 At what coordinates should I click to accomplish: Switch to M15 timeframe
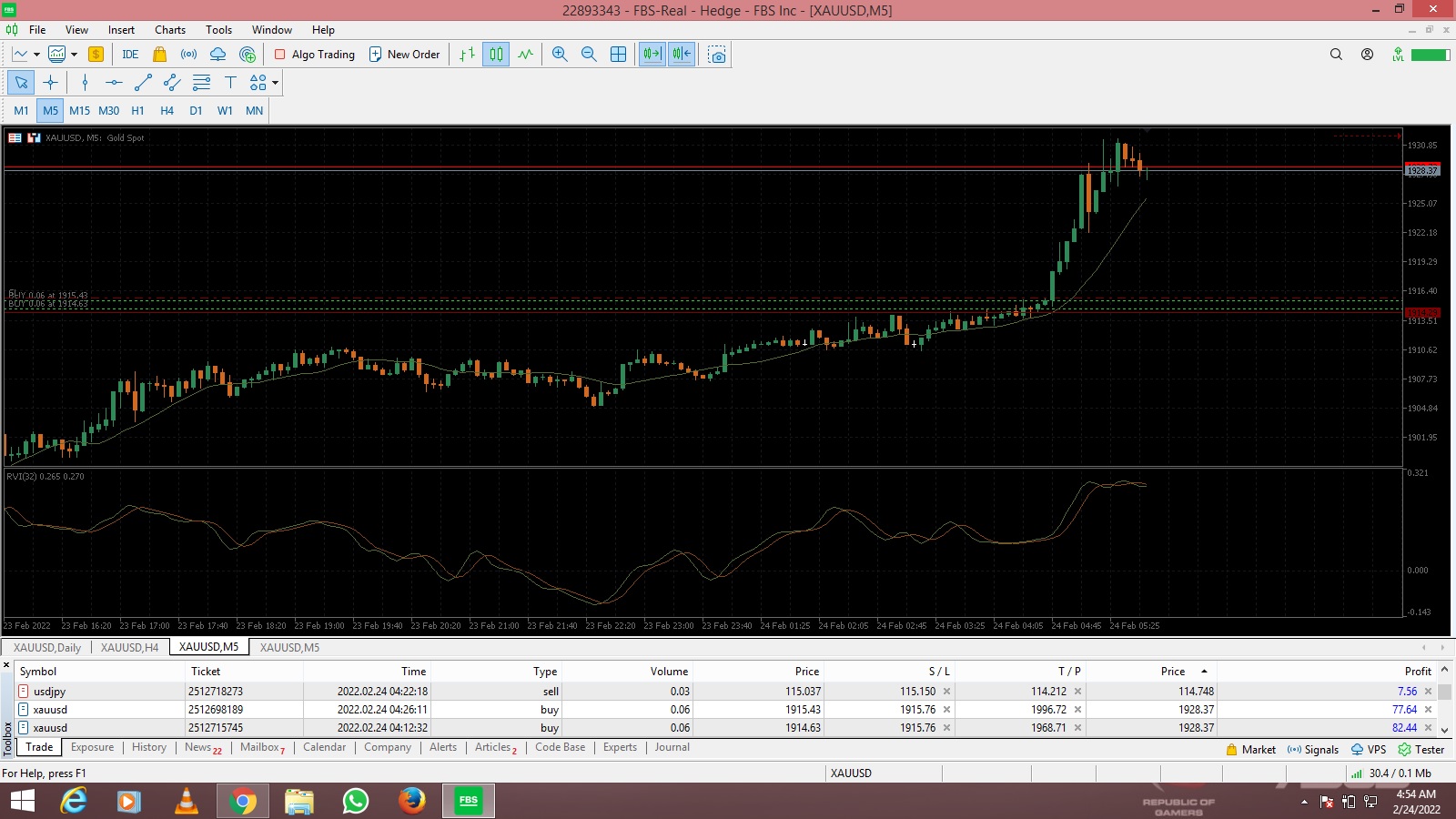tap(79, 111)
